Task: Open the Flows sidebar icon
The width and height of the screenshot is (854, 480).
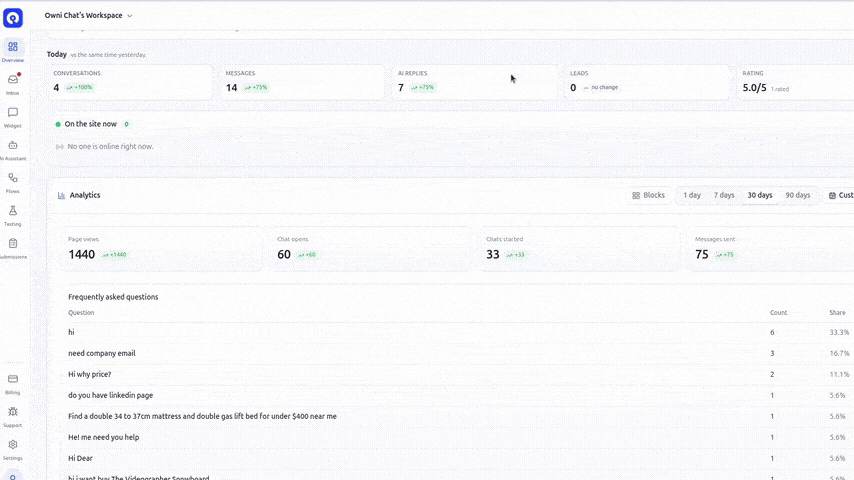Action: (13, 178)
